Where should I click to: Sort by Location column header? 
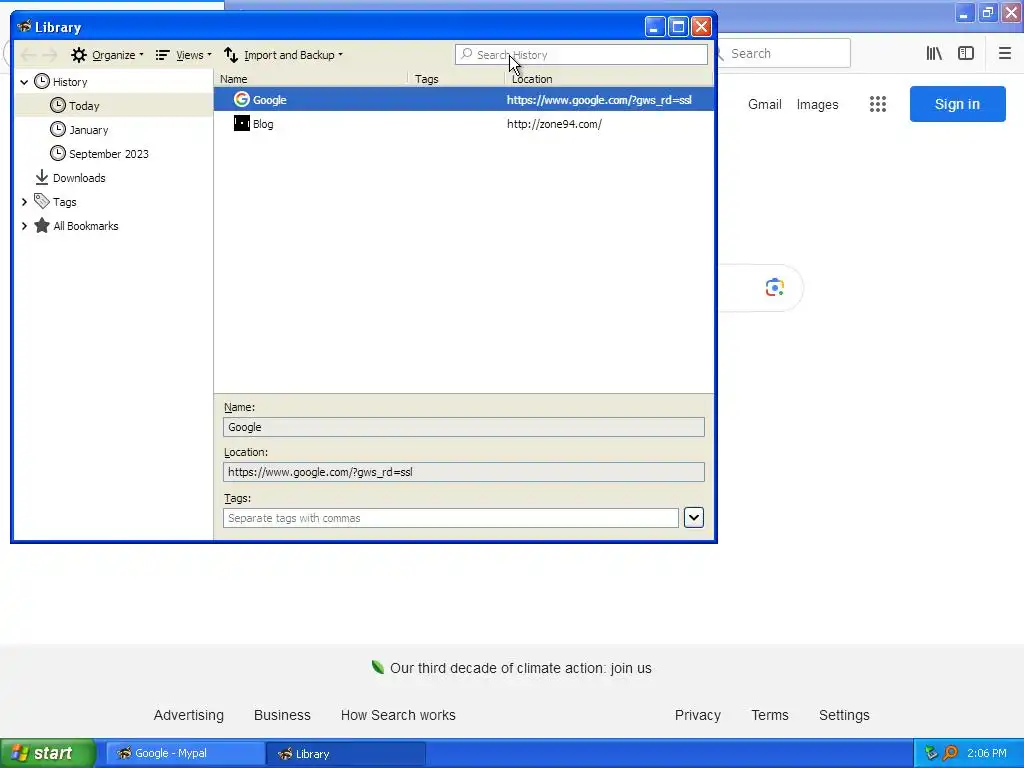tap(609, 79)
